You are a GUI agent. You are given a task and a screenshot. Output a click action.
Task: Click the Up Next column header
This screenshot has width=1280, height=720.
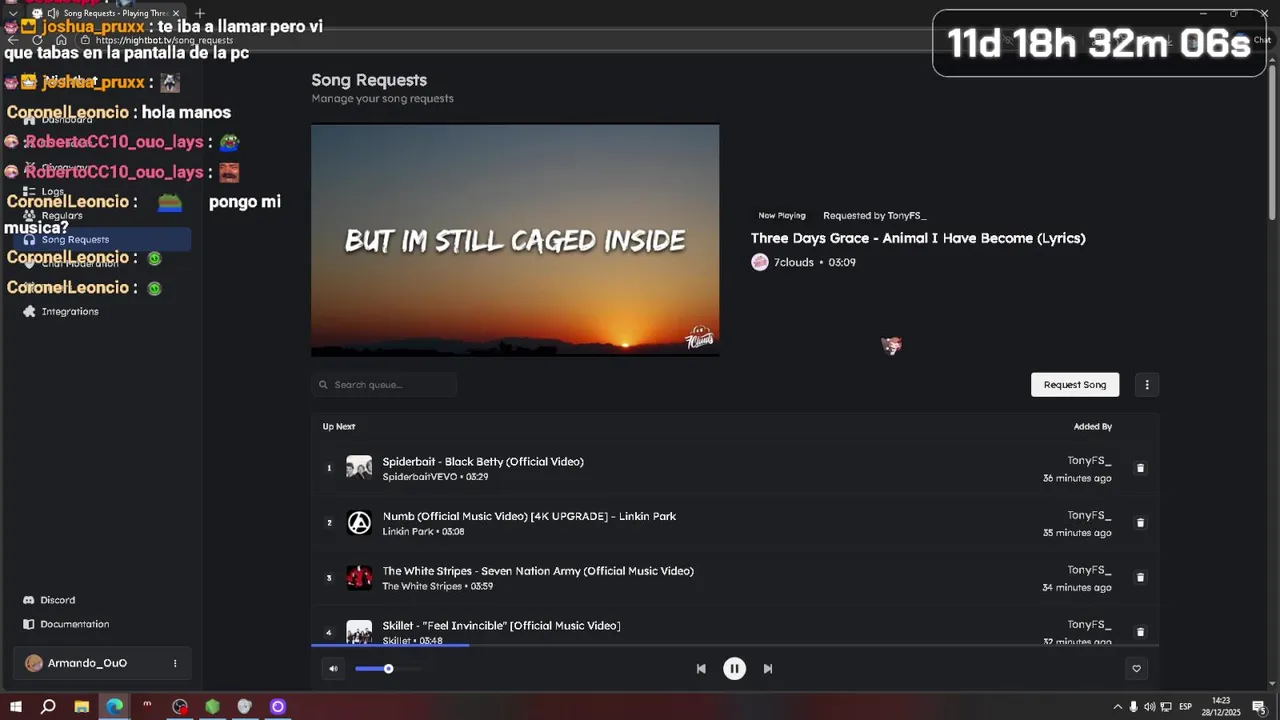(x=339, y=427)
